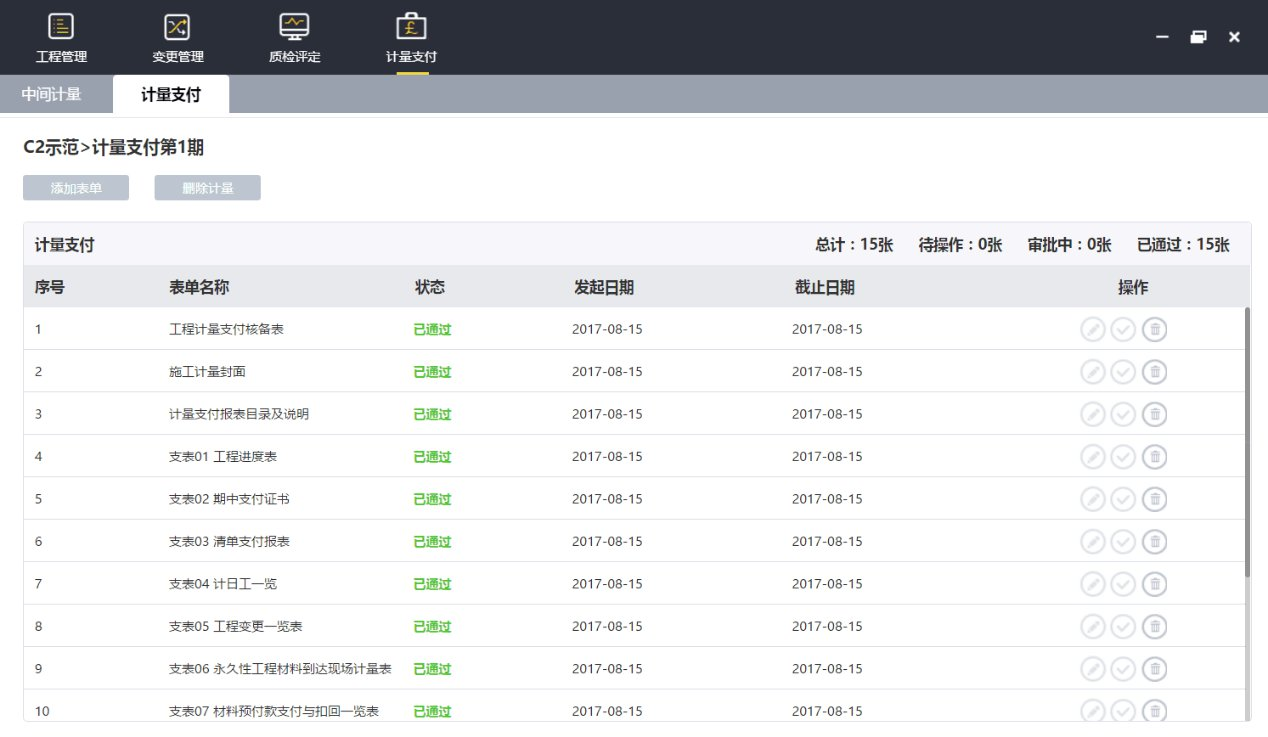Viewport: 1268px width, 737px height.
Task: Edit row 工程计量支付核备表 pencil icon
Action: coord(1093,329)
